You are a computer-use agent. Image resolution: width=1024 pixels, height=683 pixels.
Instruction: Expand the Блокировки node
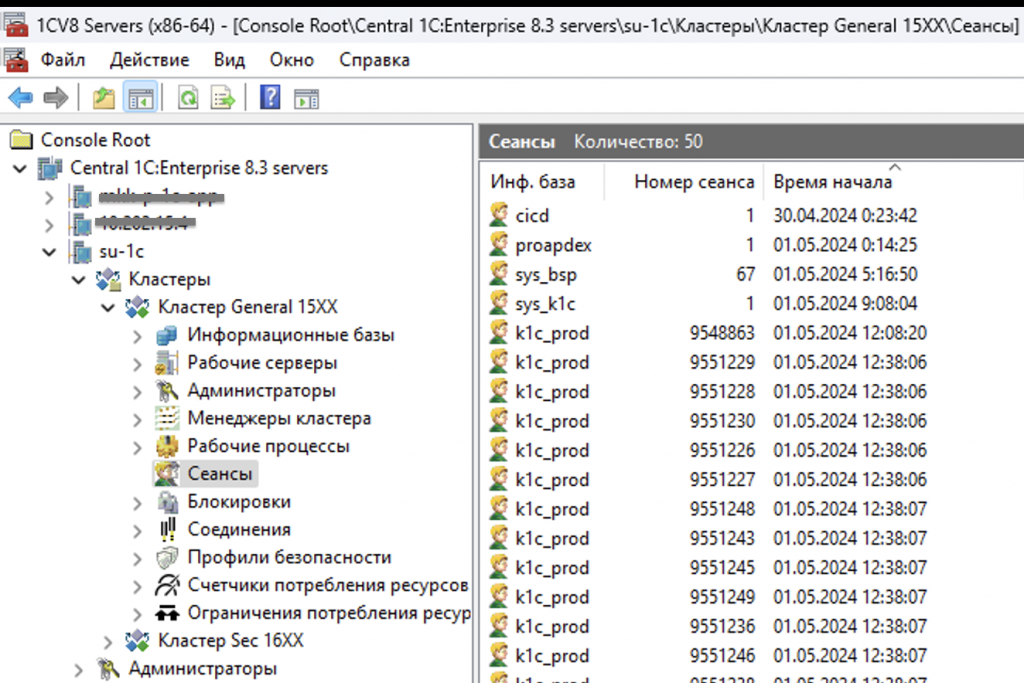click(x=137, y=503)
